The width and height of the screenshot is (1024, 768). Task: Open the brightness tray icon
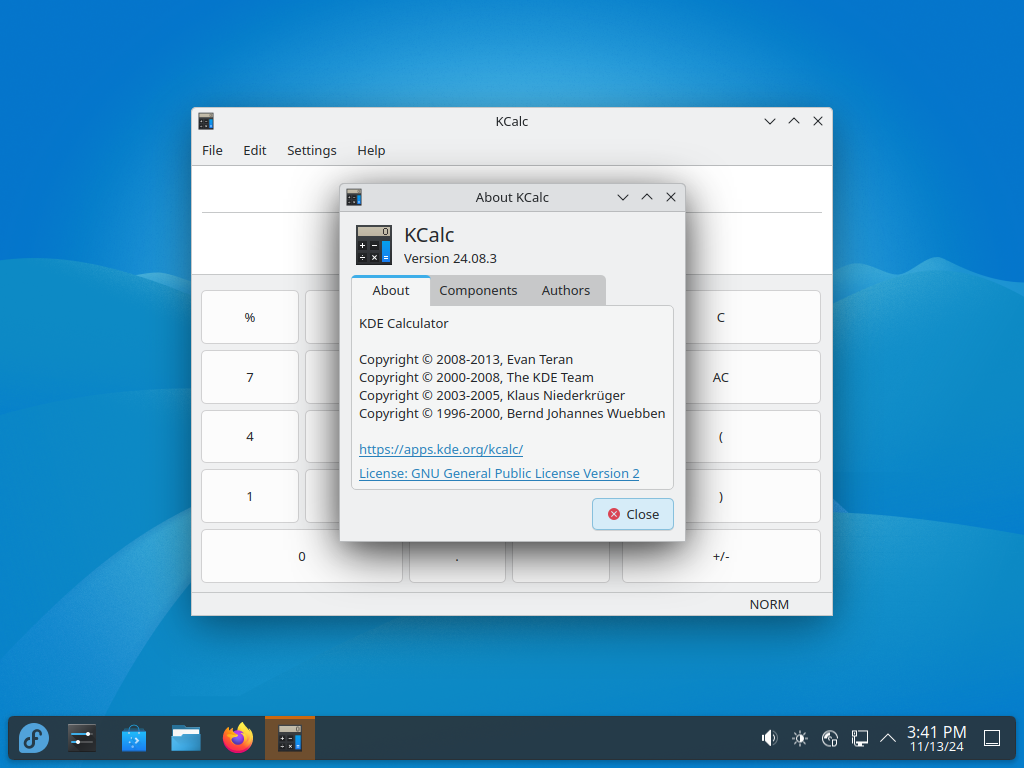(799, 739)
